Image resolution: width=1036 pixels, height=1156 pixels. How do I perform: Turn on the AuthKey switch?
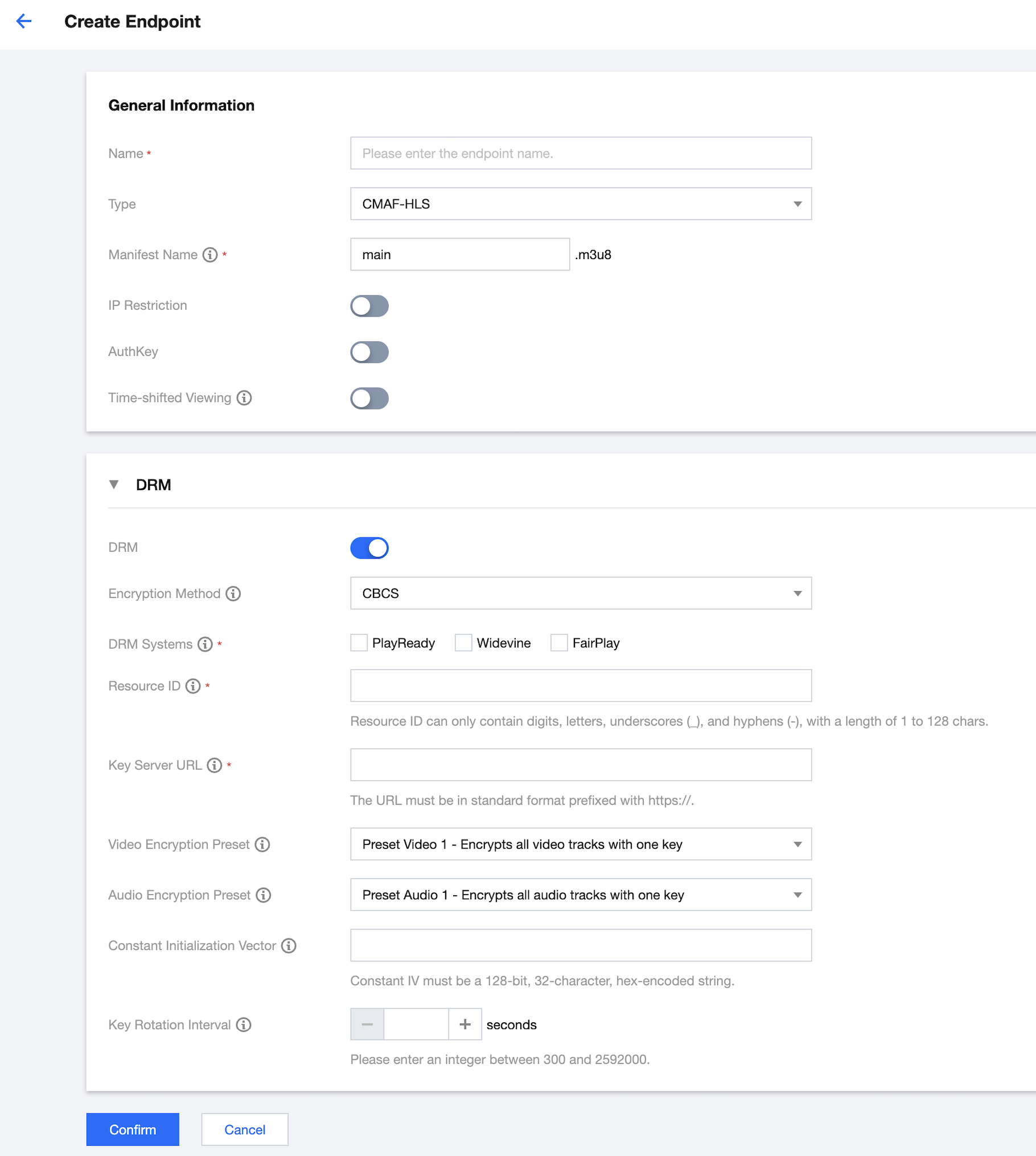tap(369, 352)
